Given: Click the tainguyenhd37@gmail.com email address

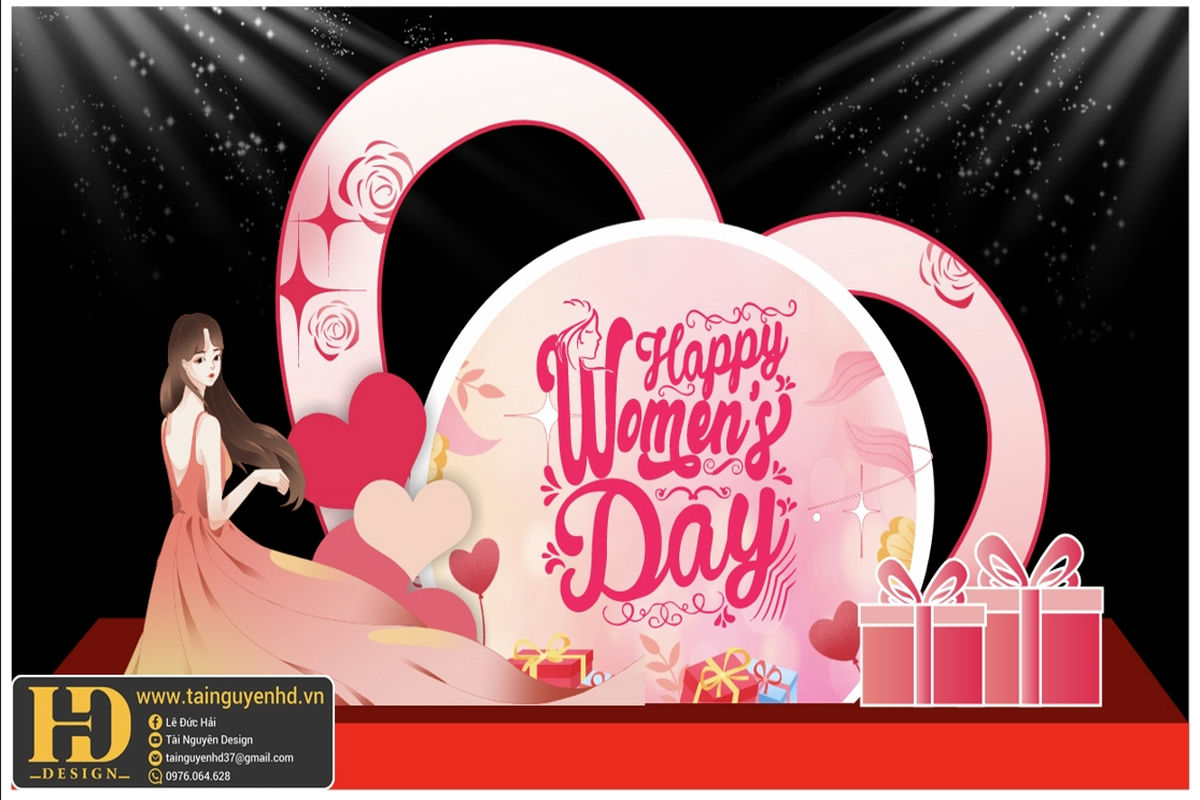Looking at the screenshot, I should click(230, 758).
